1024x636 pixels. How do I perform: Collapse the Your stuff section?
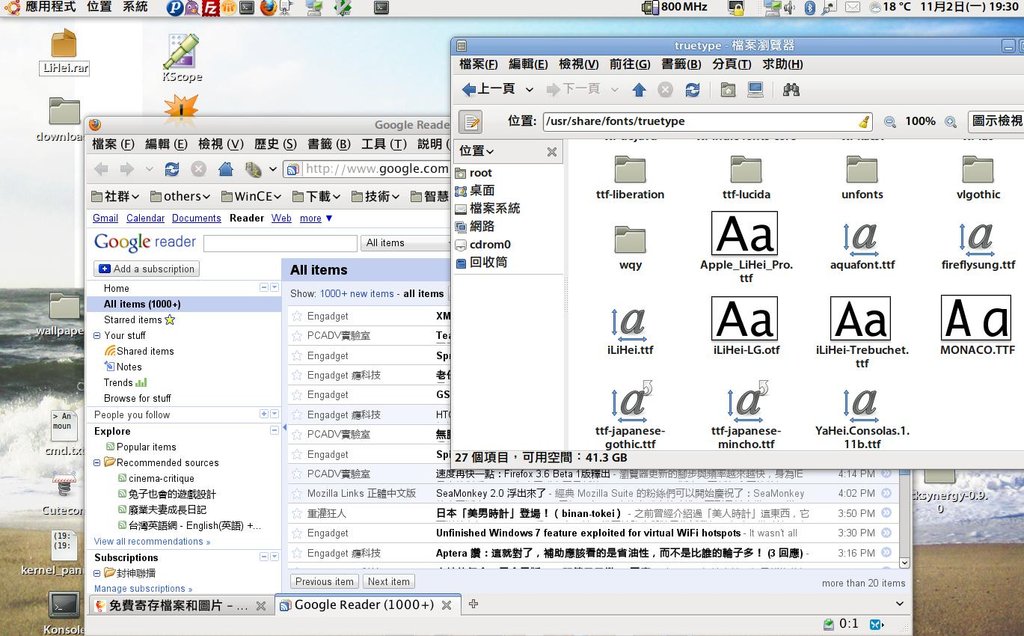[97, 336]
